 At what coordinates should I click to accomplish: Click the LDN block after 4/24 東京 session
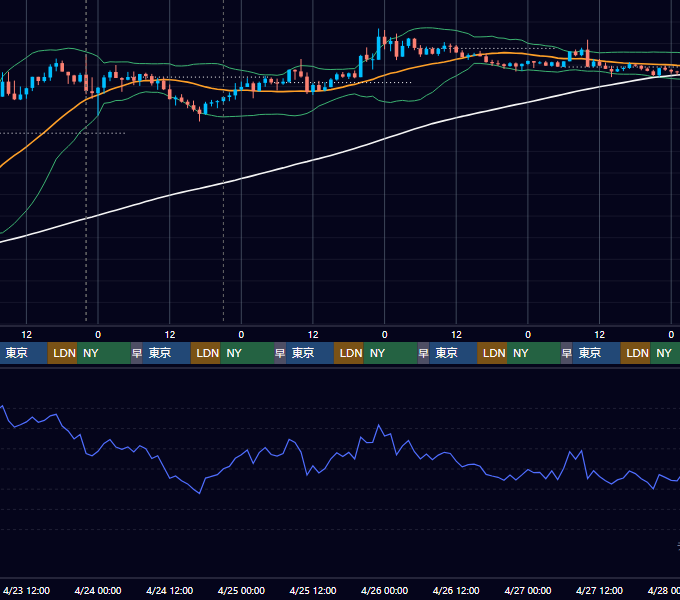pyautogui.click(x=206, y=353)
